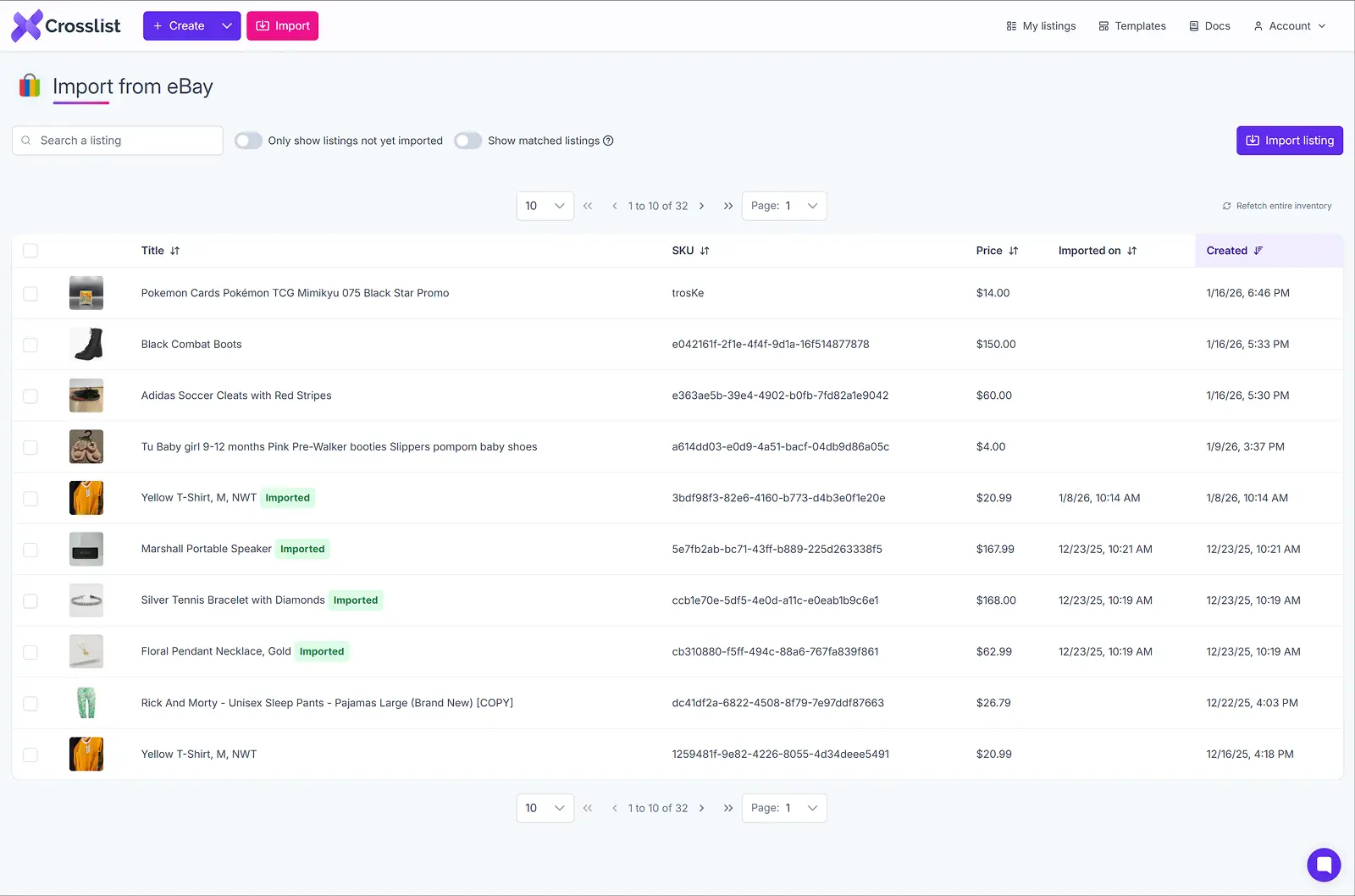
Task: Select the Pokemon Cards Mimikyu row checkbox
Action: pyautogui.click(x=30, y=294)
